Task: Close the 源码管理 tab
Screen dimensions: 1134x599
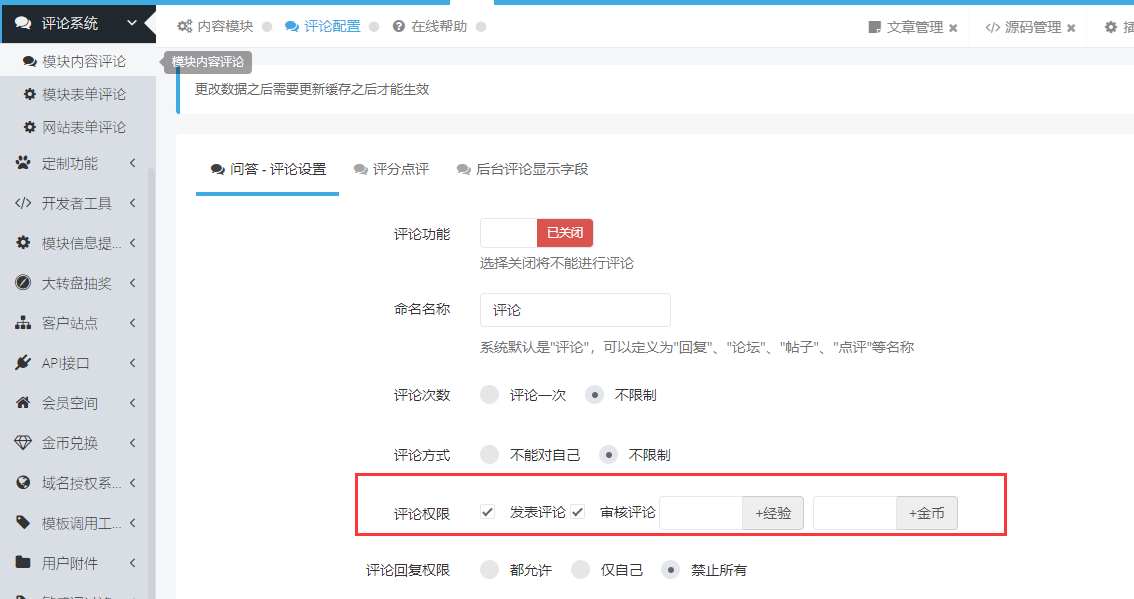Action: (1071, 28)
